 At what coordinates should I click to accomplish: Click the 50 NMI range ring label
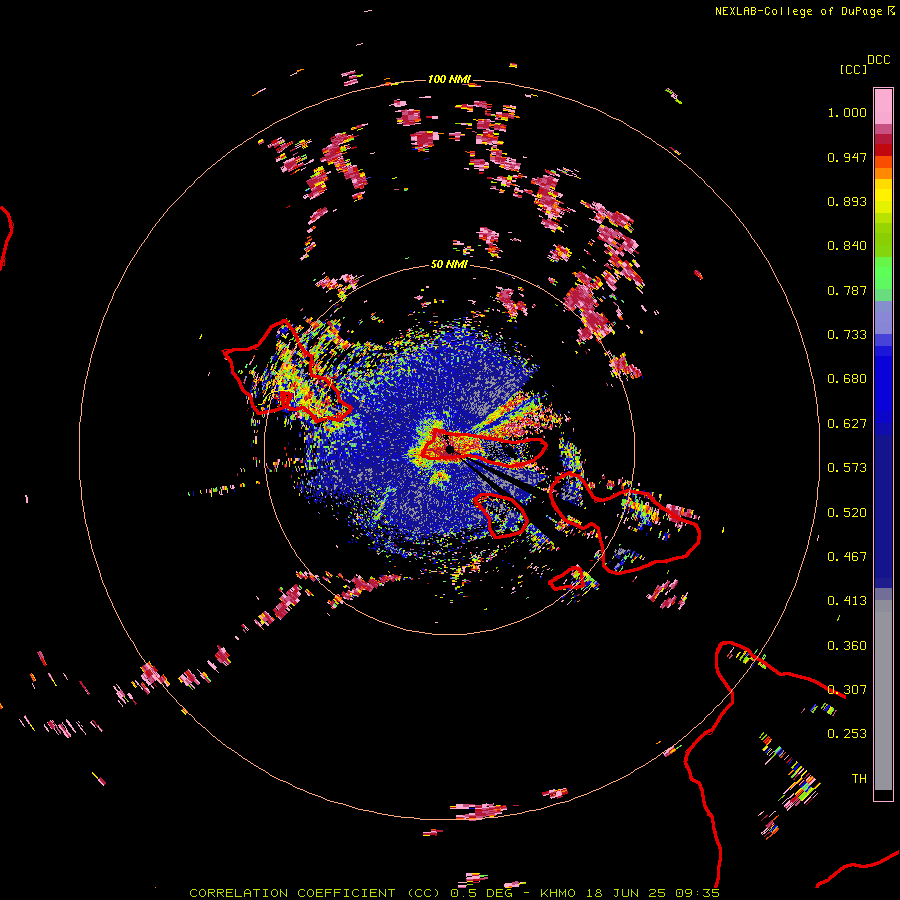(x=449, y=265)
